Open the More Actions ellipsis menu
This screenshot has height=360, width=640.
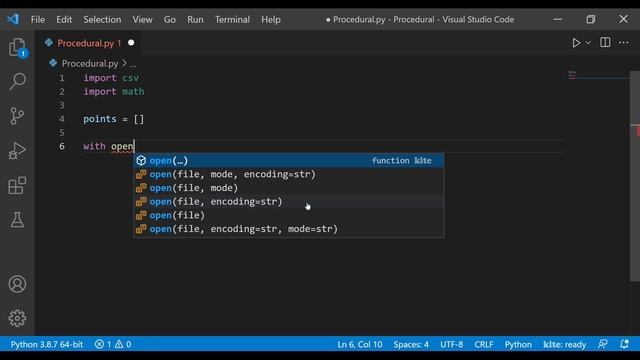tap(623, 42)
